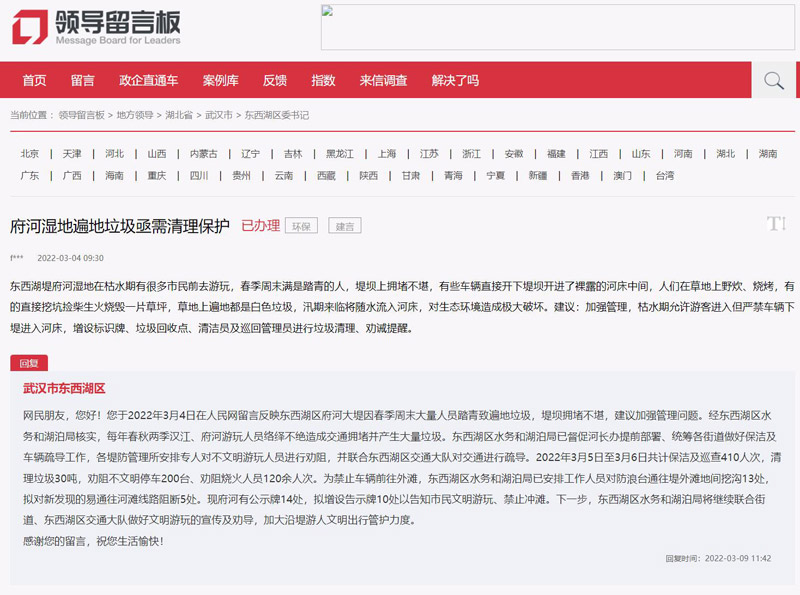Click the 环保 tag button

pos(301,226)
